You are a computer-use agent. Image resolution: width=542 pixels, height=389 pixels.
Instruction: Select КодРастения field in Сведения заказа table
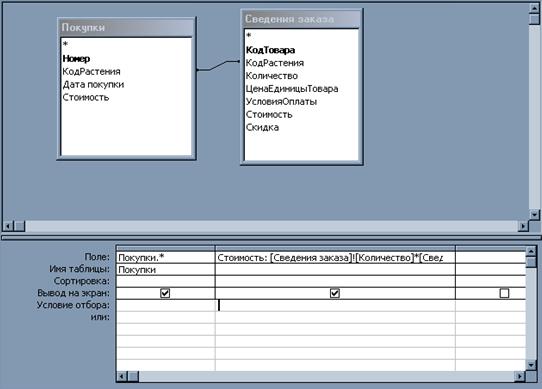tap(275, 63)
